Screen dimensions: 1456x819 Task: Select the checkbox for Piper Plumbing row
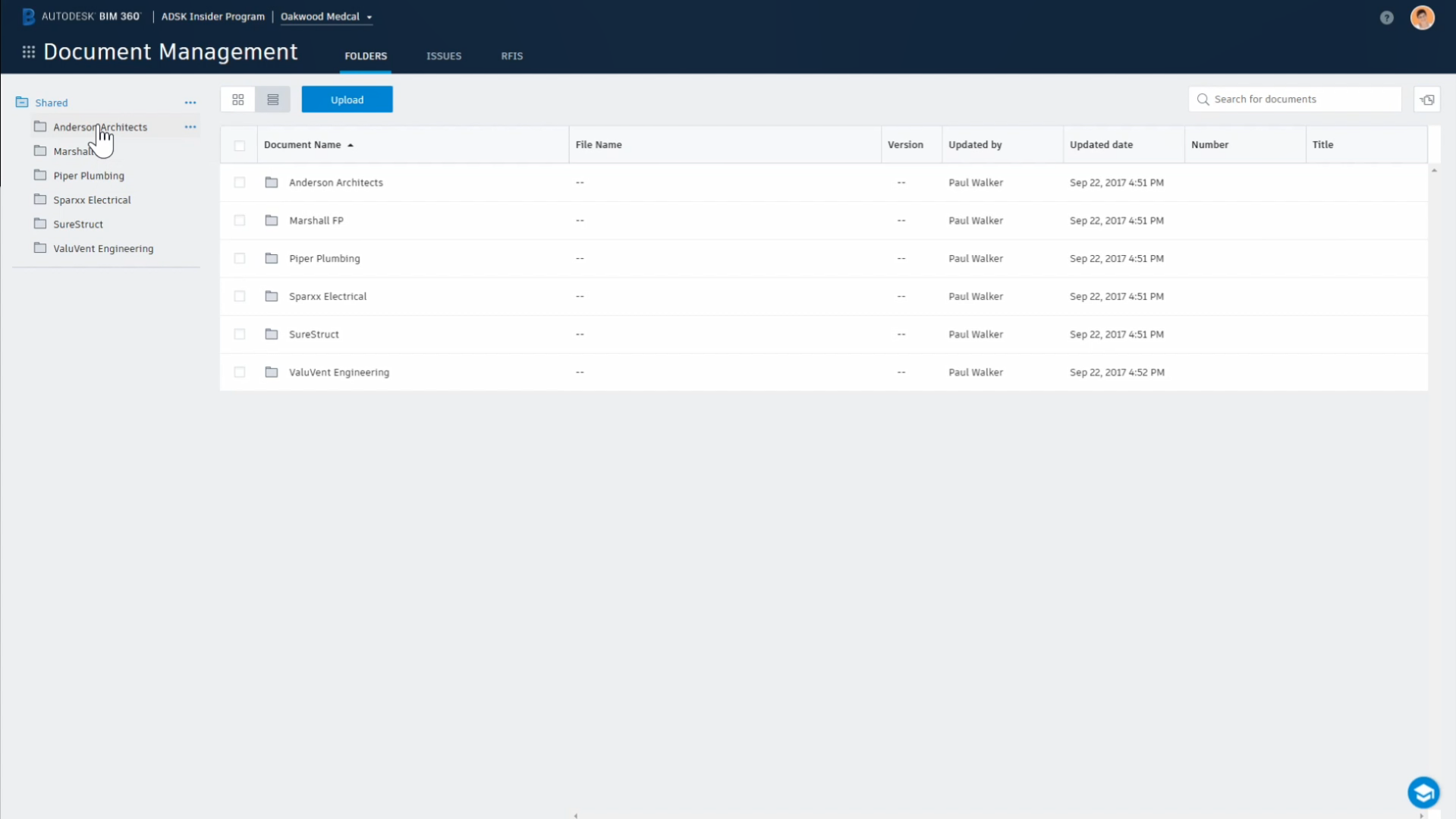point(240,258)
